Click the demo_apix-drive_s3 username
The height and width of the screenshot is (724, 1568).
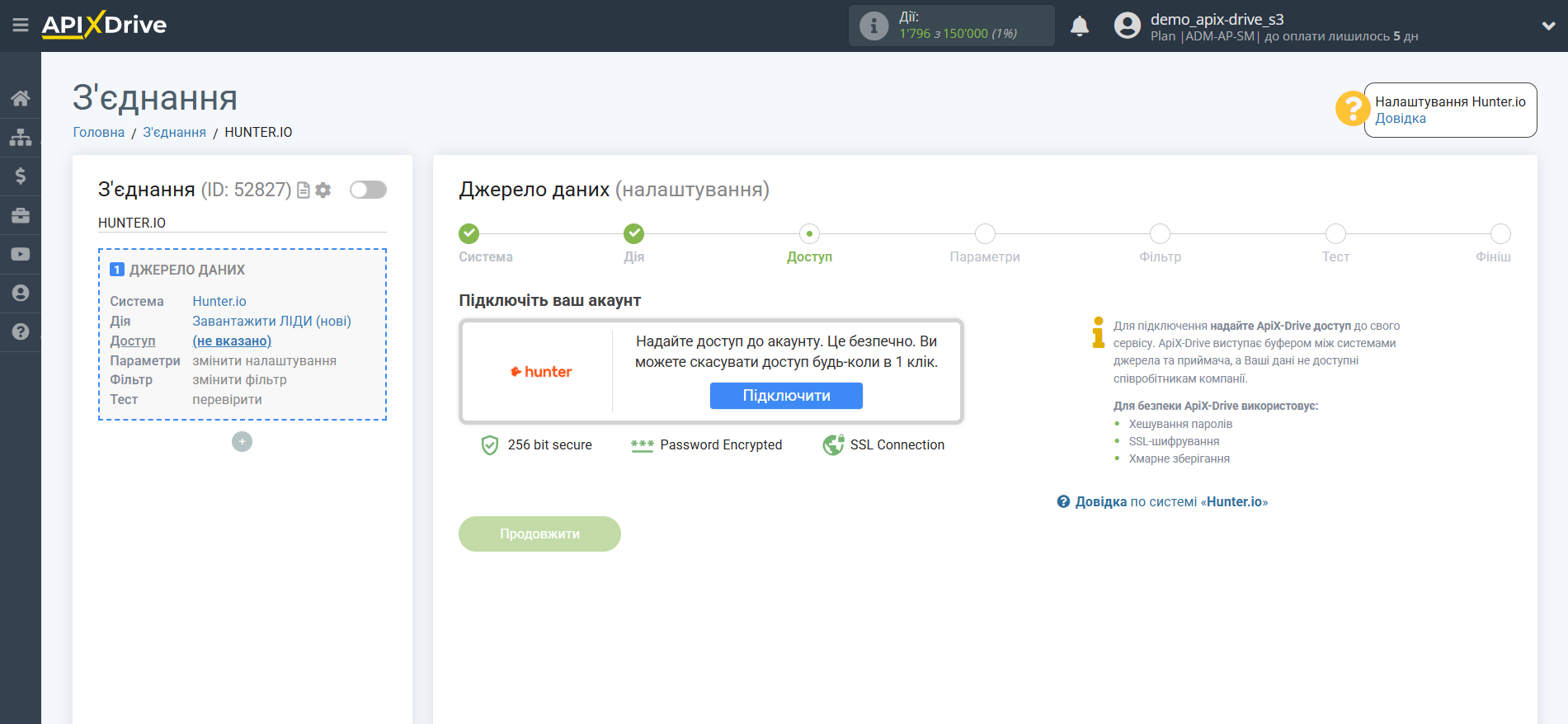(x=1217, y=19)
